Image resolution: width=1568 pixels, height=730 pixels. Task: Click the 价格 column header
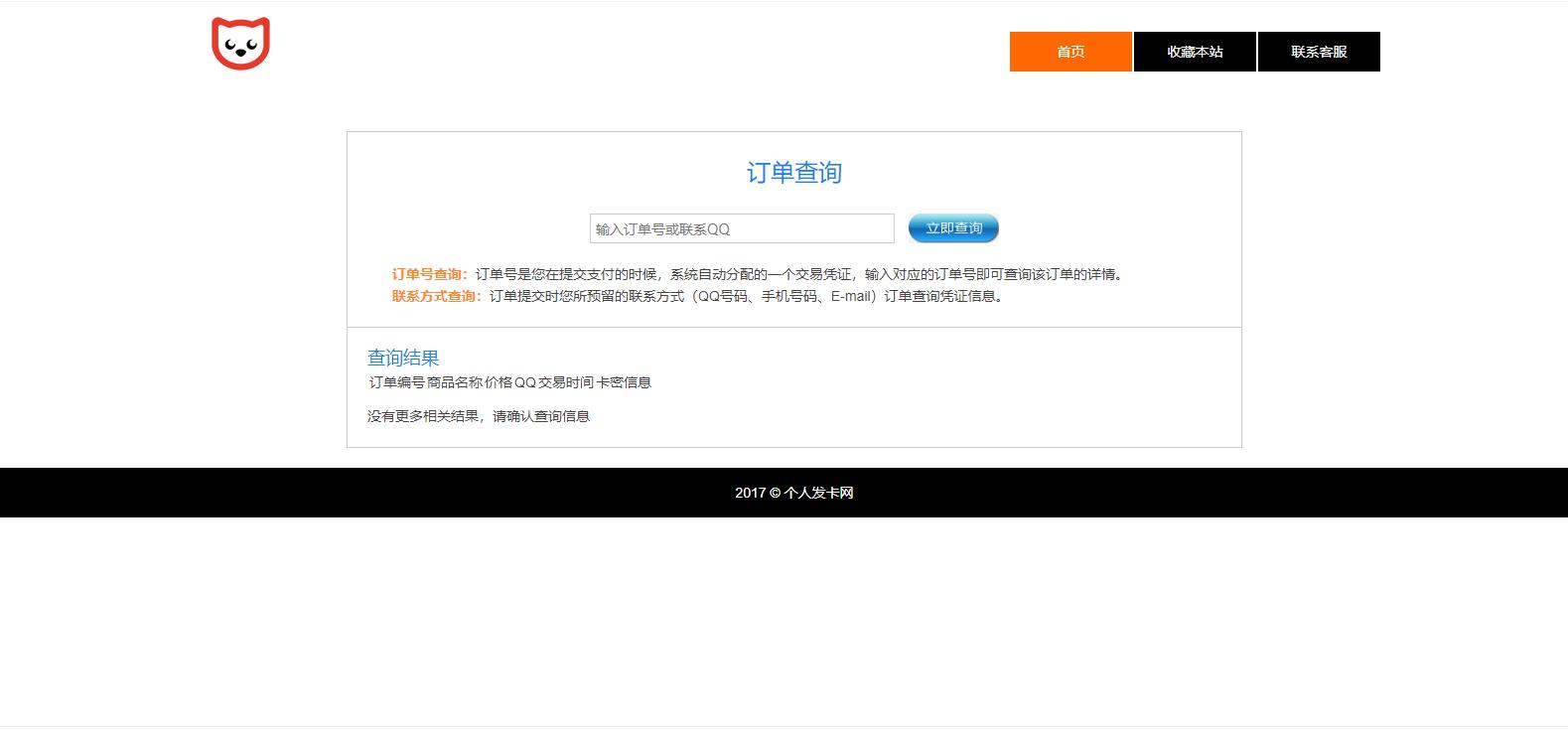[x=498, y=382]
